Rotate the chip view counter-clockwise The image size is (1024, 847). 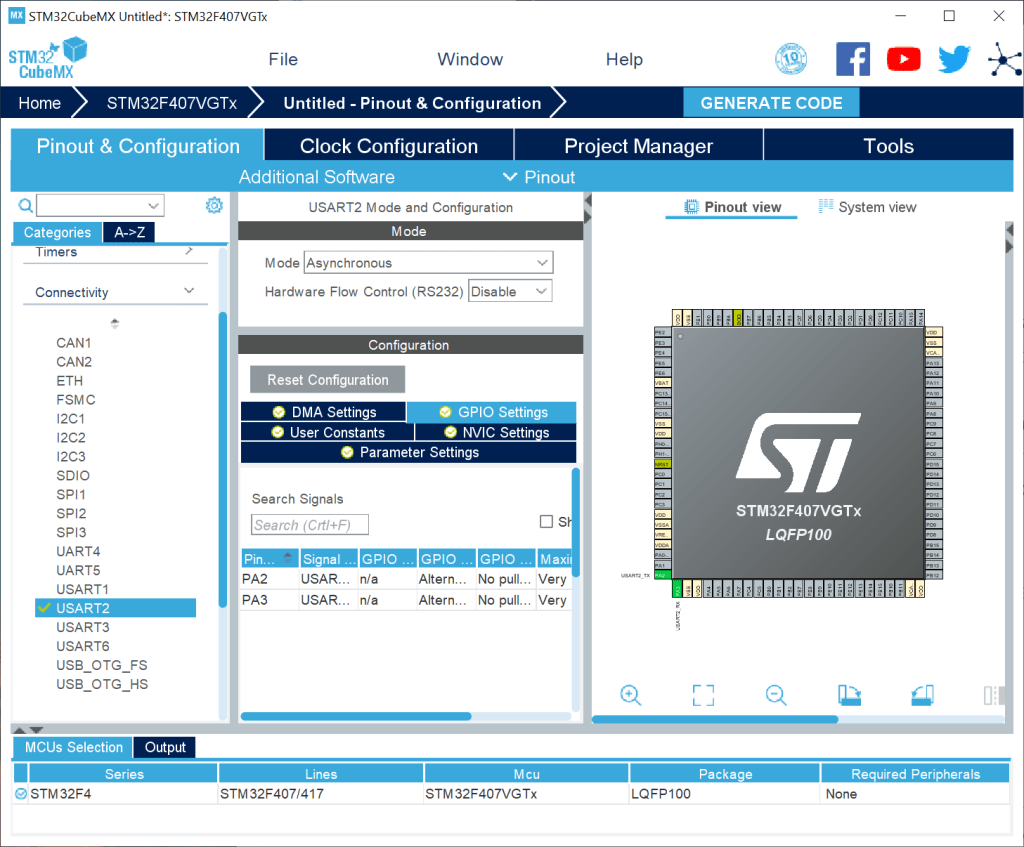922,695
